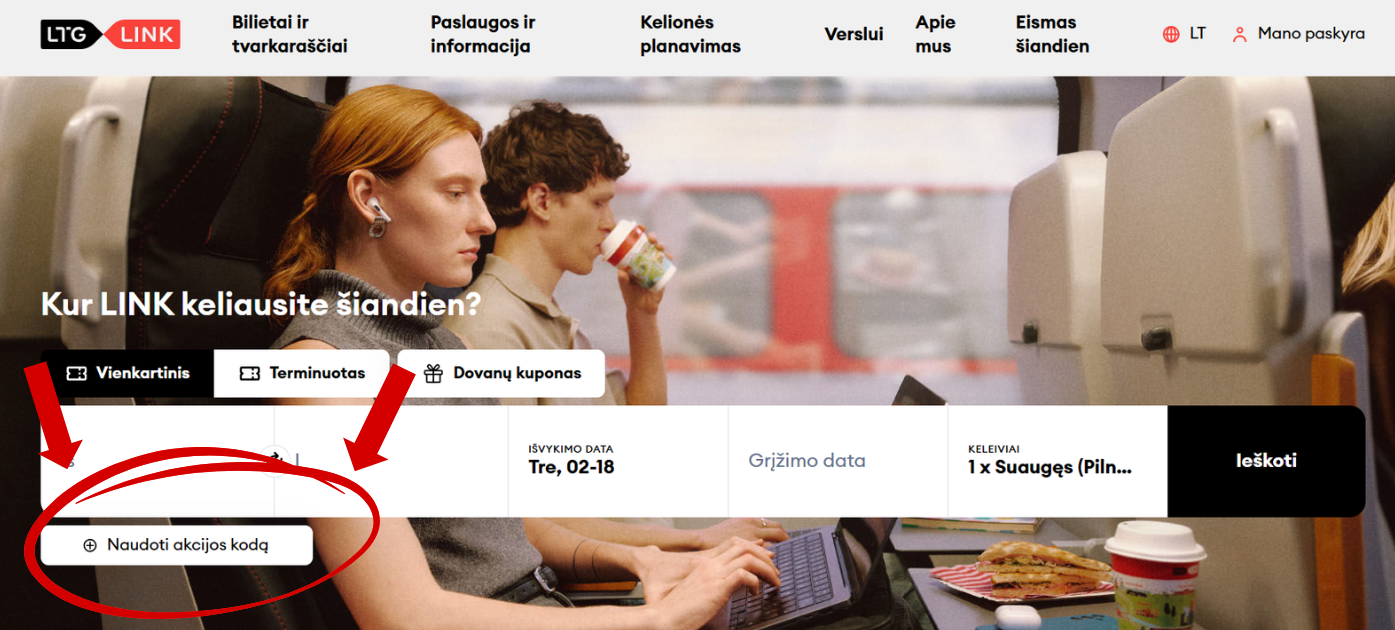Screen dimensions: 1395x630
Task: Click the LTG LINK logo
Action: coord(110,34)
